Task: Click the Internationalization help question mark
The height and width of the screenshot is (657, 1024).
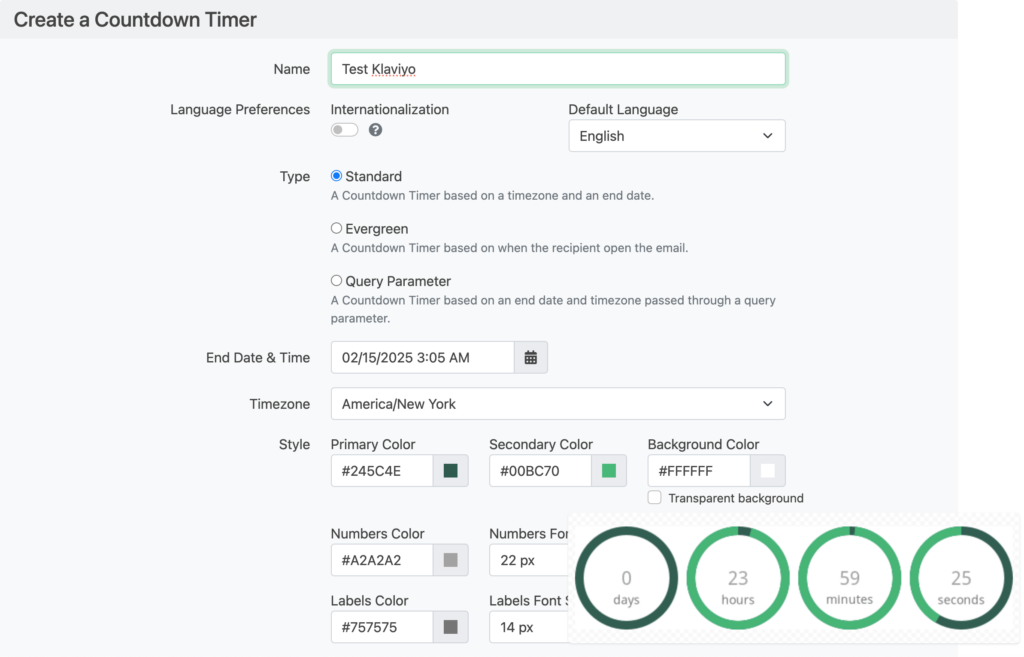Action: click(x=375, y=129)
